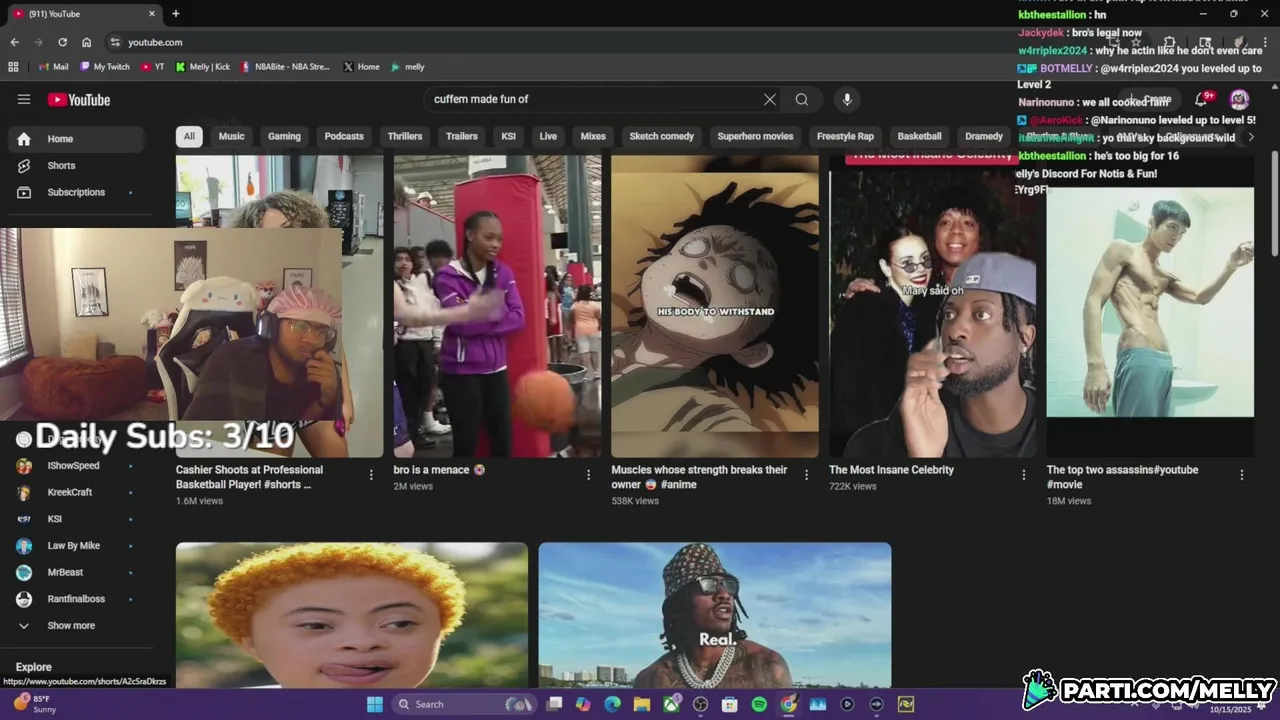
Task: Start voice search with the microphone icon
Action: [x=847, y=99]
